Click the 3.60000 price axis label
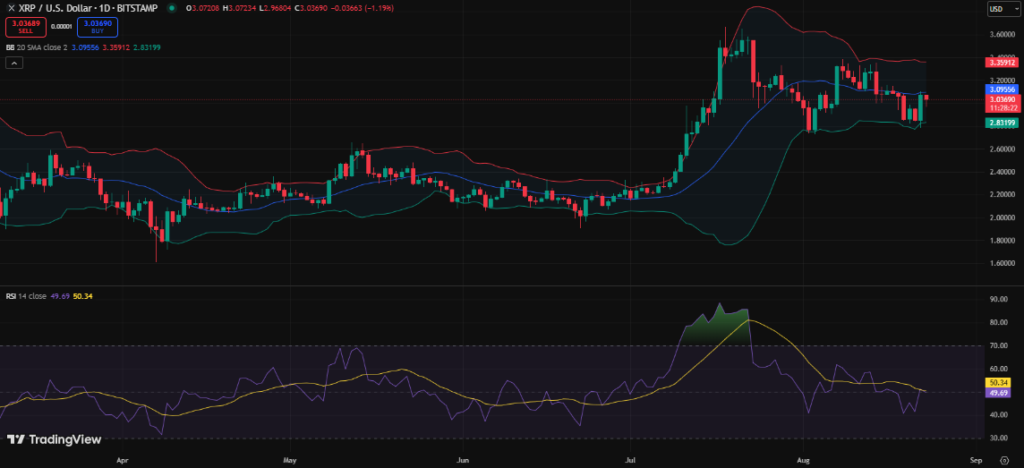1024x468 pixels. [x=1001, y=33]
